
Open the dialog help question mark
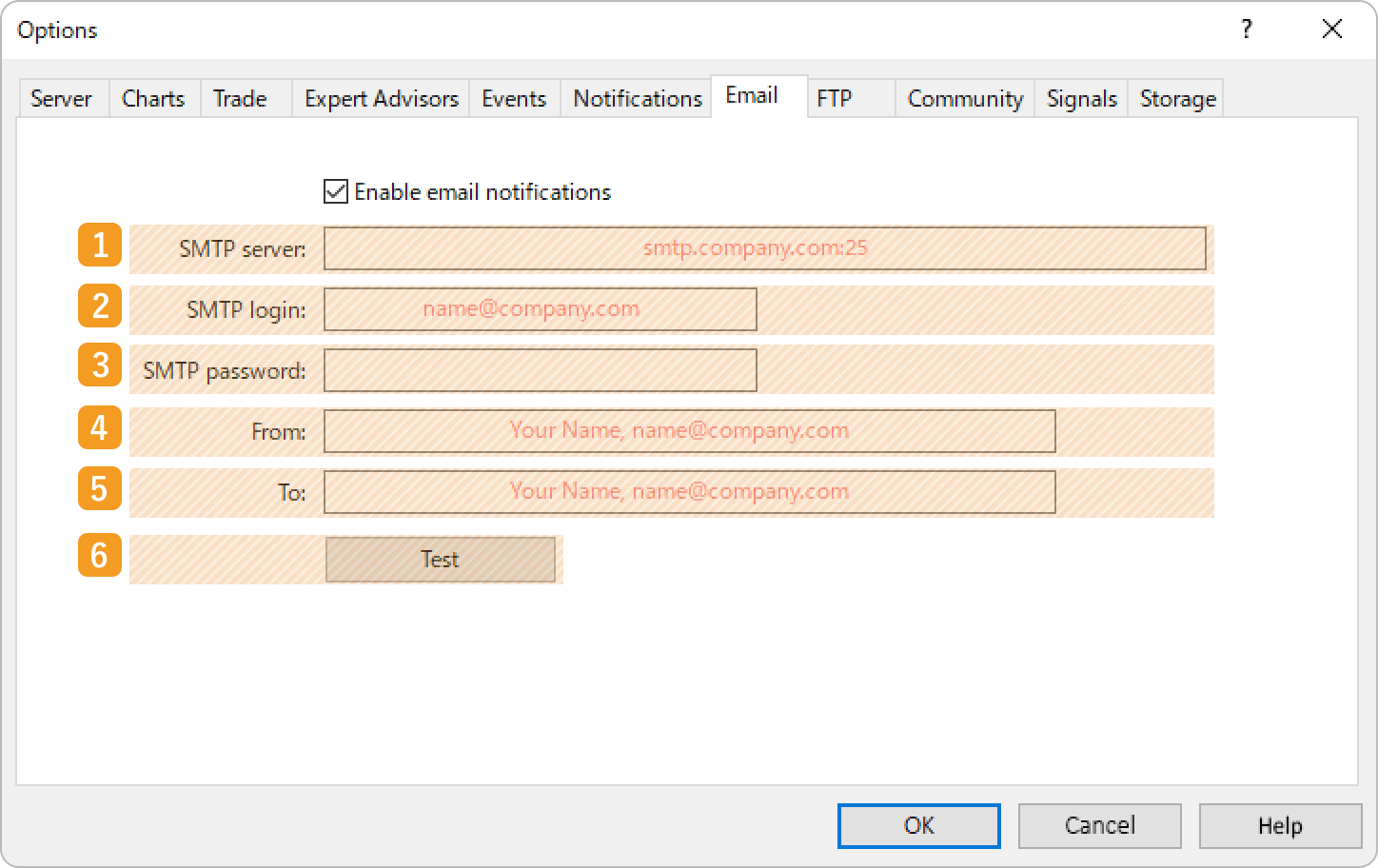1246,30
